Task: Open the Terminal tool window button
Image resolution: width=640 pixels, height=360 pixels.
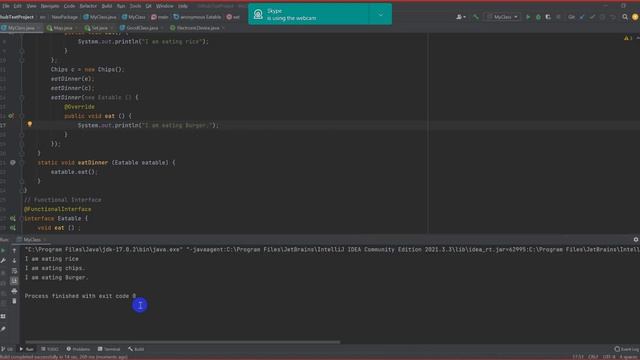Action: 109,349
